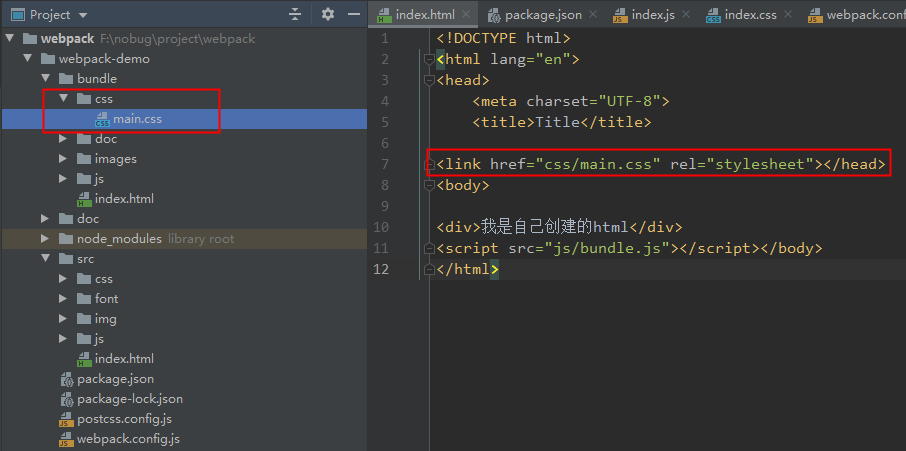This screenshot has width=906, height=451.
Task: Select the images folder row
Action: (x=184, y=159)
